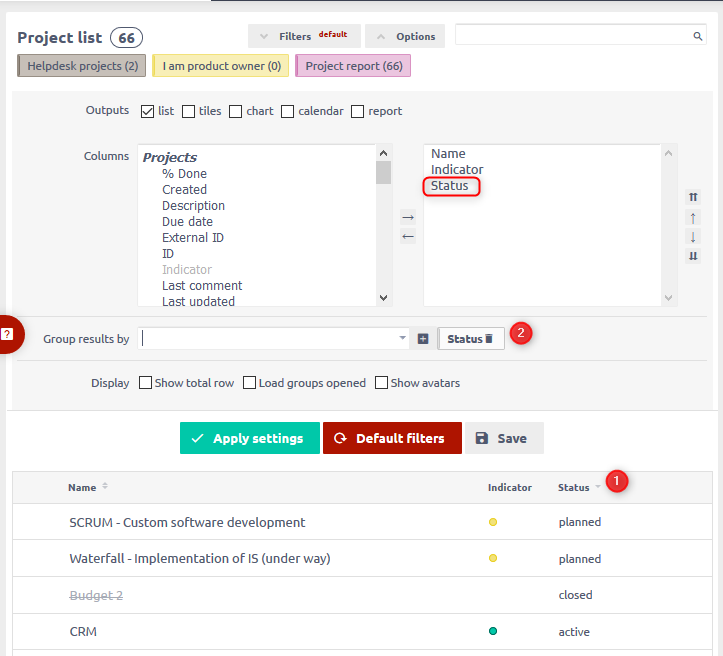Expand the Filters section
Image resolution: width=723 pixels, height=656 pixels.
coord(303,36)
